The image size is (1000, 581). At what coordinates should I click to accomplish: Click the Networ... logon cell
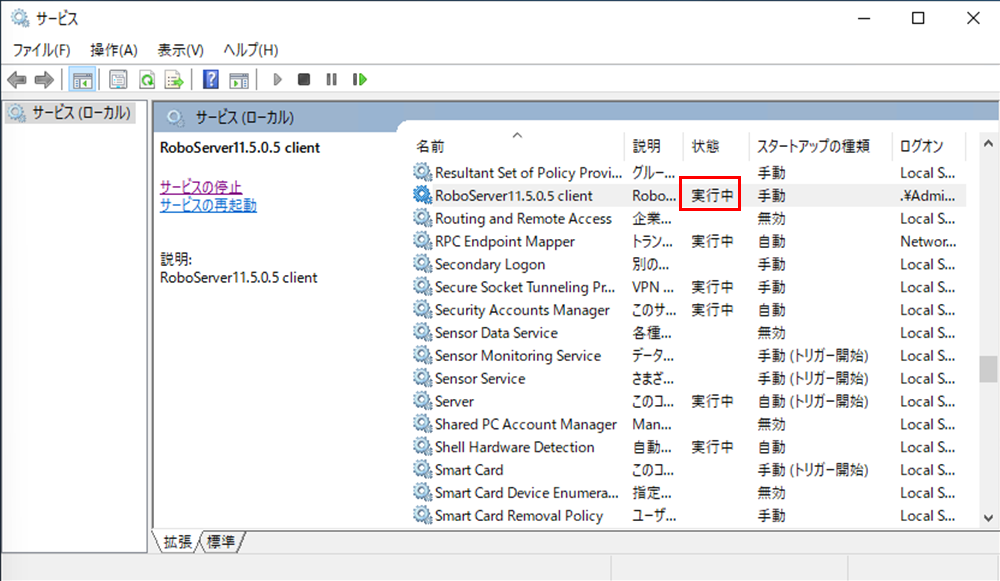(x=928, y=242)
